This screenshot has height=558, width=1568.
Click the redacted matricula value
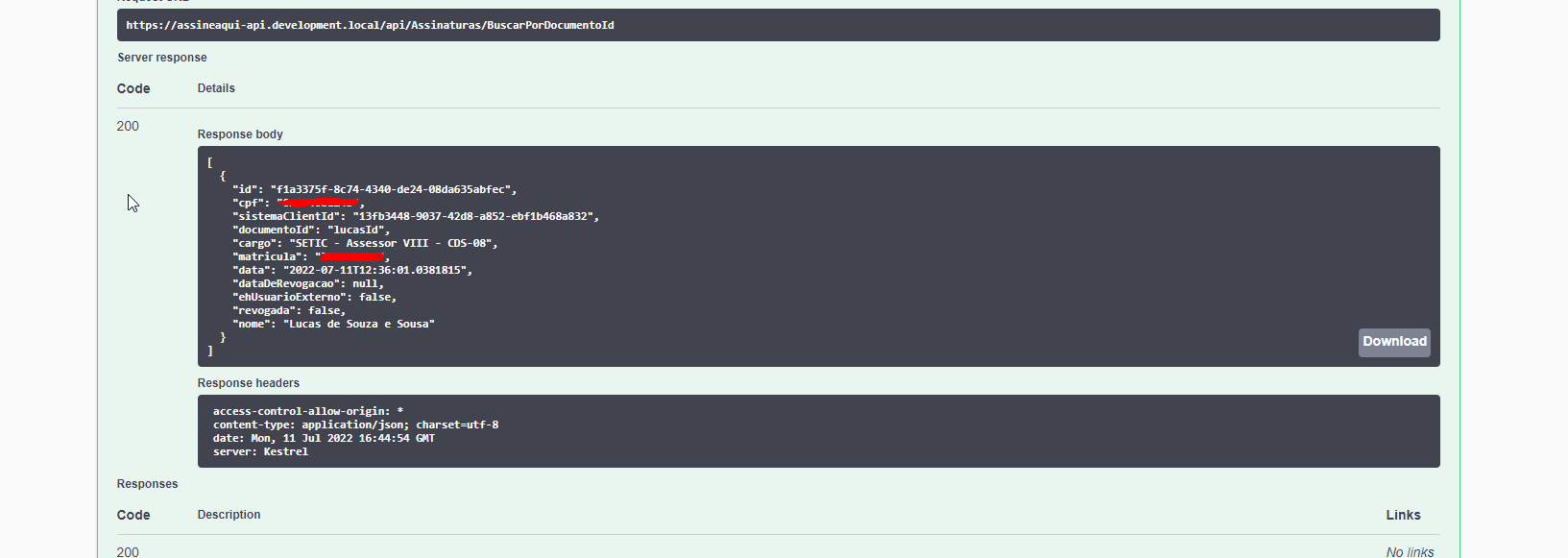(x=352, y=256)
